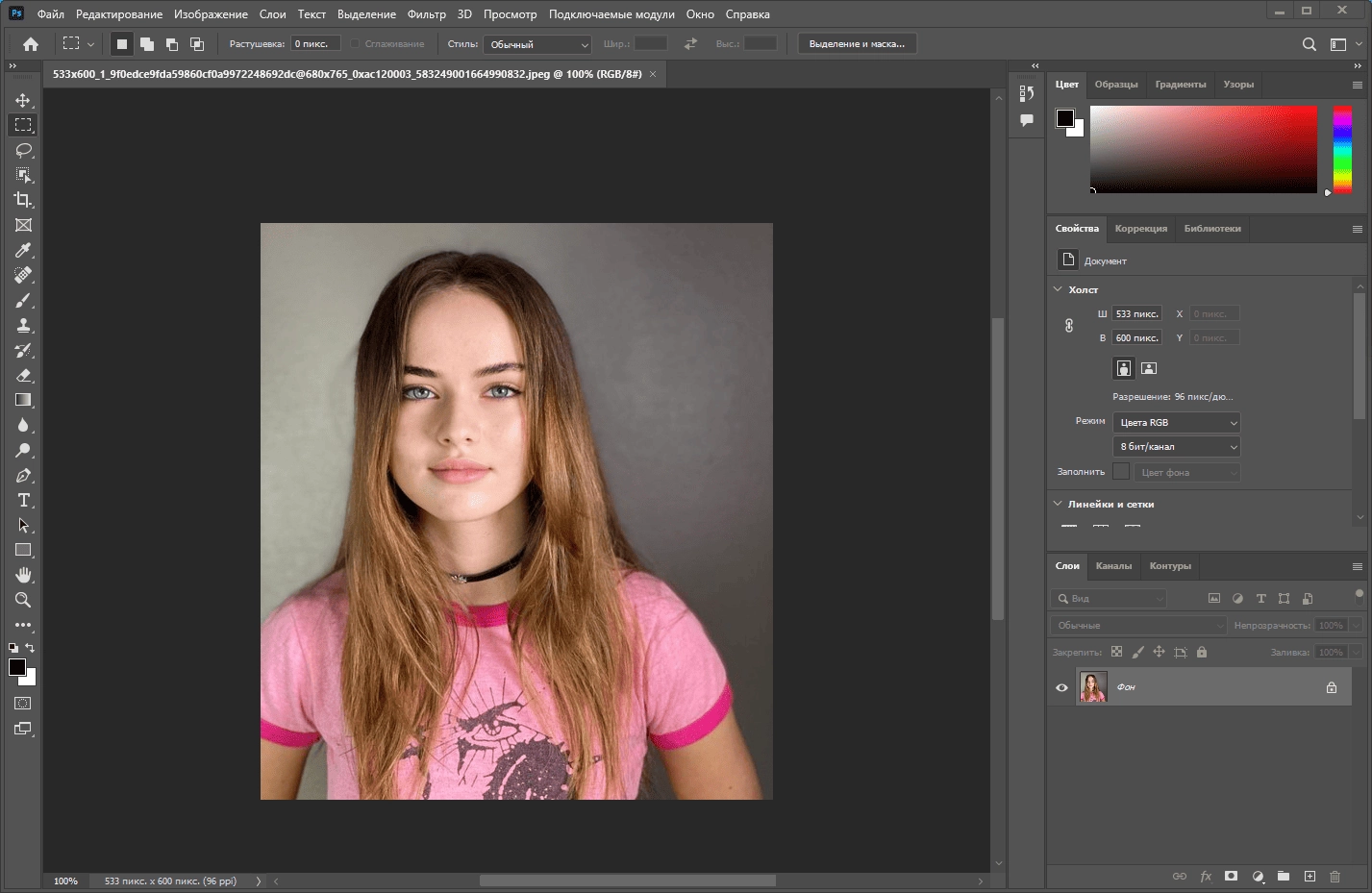Select the Eyedropper tool
Viewport: 1372px width, 893px height.
pyautogui.click(x=23, y=250)
